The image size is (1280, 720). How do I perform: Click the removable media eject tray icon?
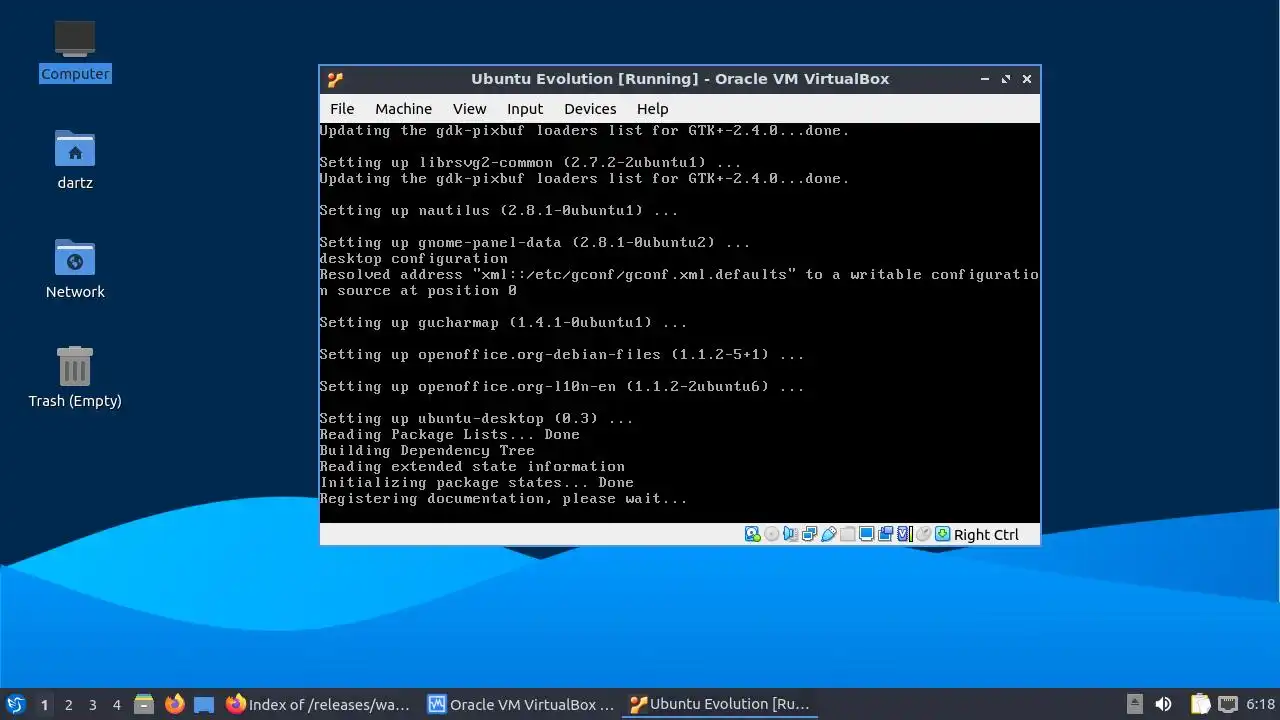click(1134, 704)
